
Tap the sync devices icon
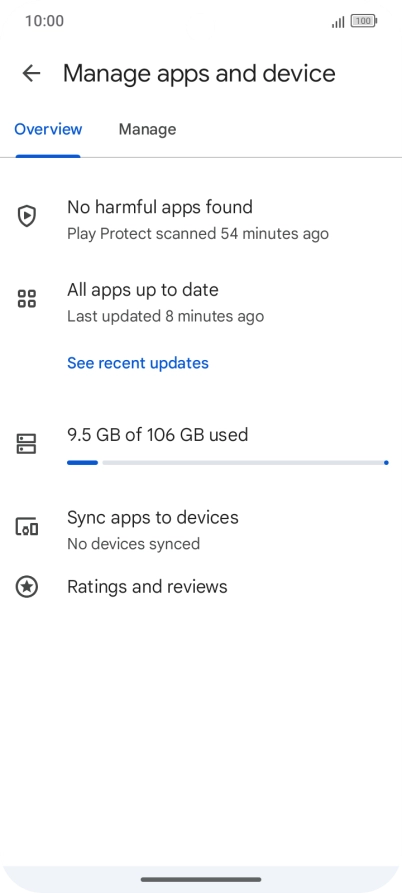pos(27,527)
